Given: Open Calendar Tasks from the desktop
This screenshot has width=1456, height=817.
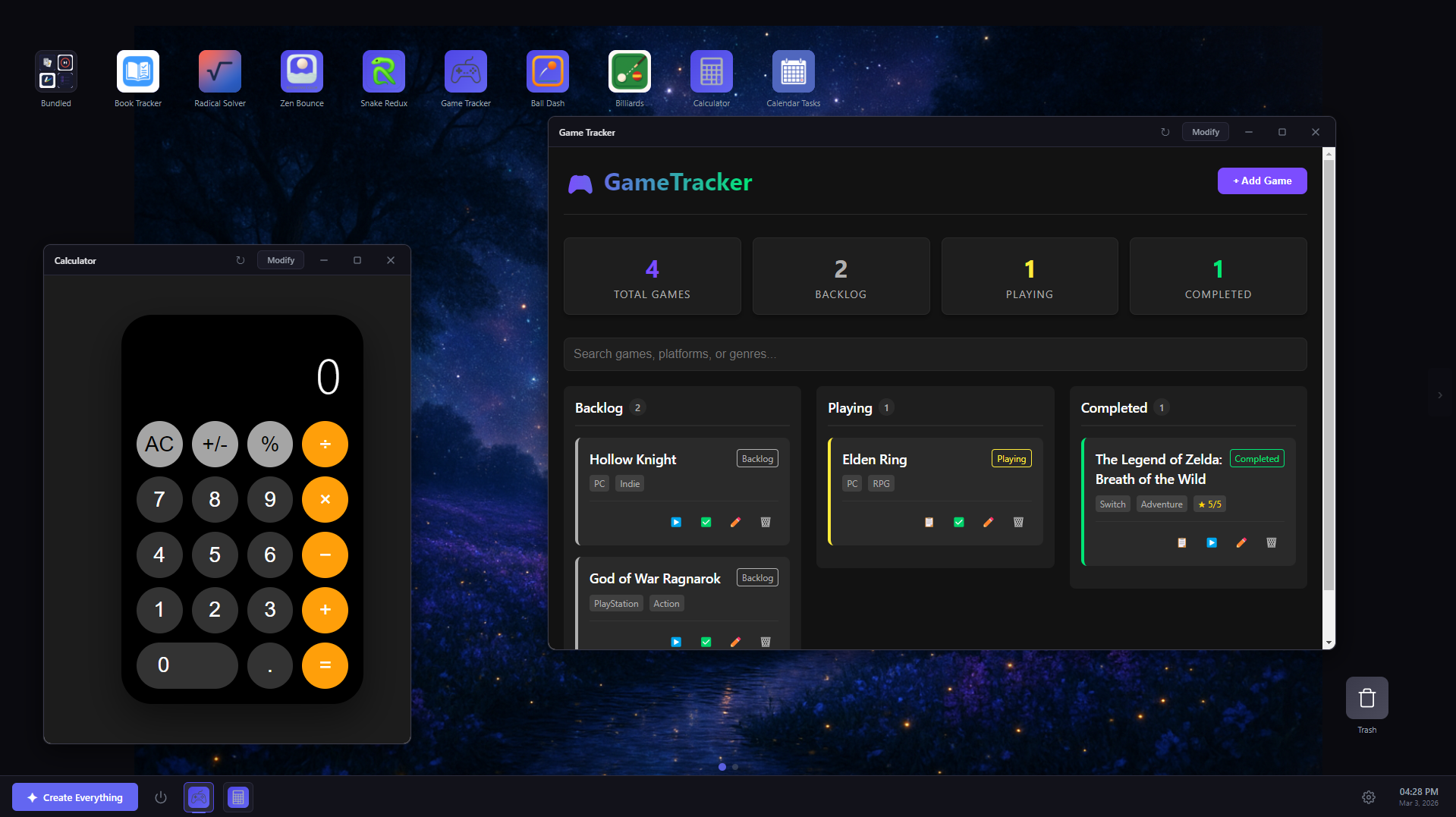Looking at the screenshot, I should click(x=794, y=71).
